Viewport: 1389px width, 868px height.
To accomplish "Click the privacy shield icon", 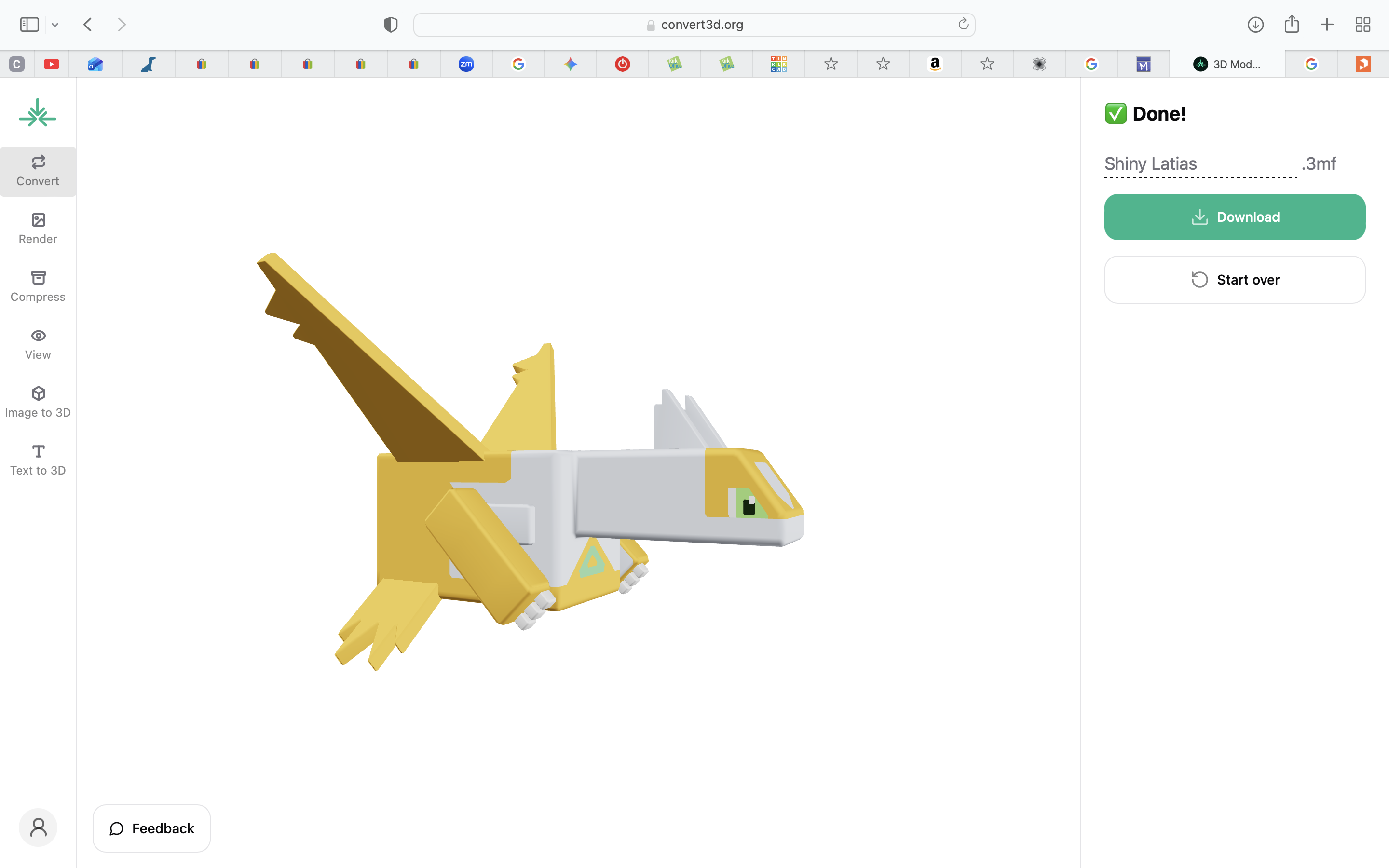I will pos(391,25).
